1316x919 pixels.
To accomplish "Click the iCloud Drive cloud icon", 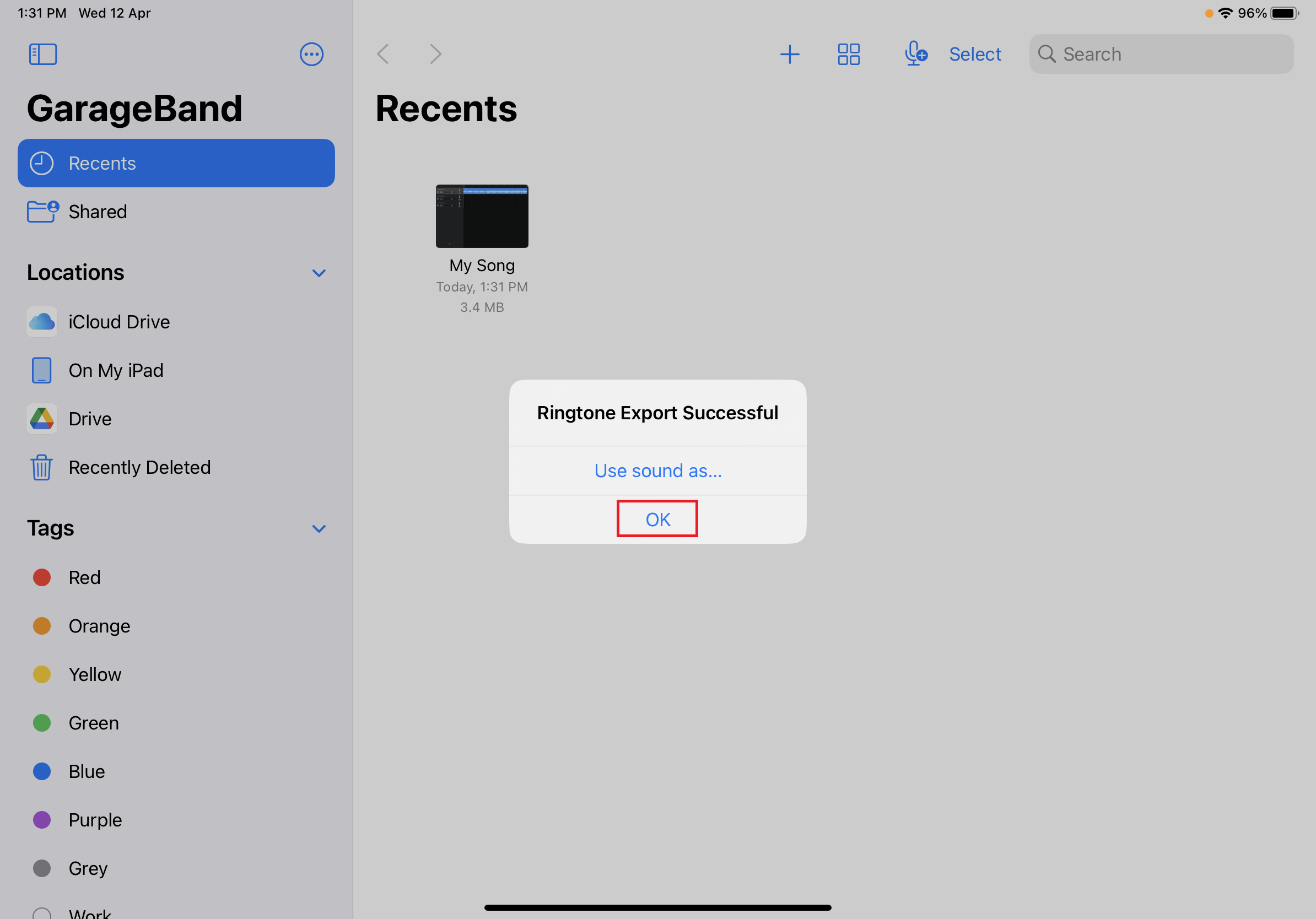I will (42, 322).
